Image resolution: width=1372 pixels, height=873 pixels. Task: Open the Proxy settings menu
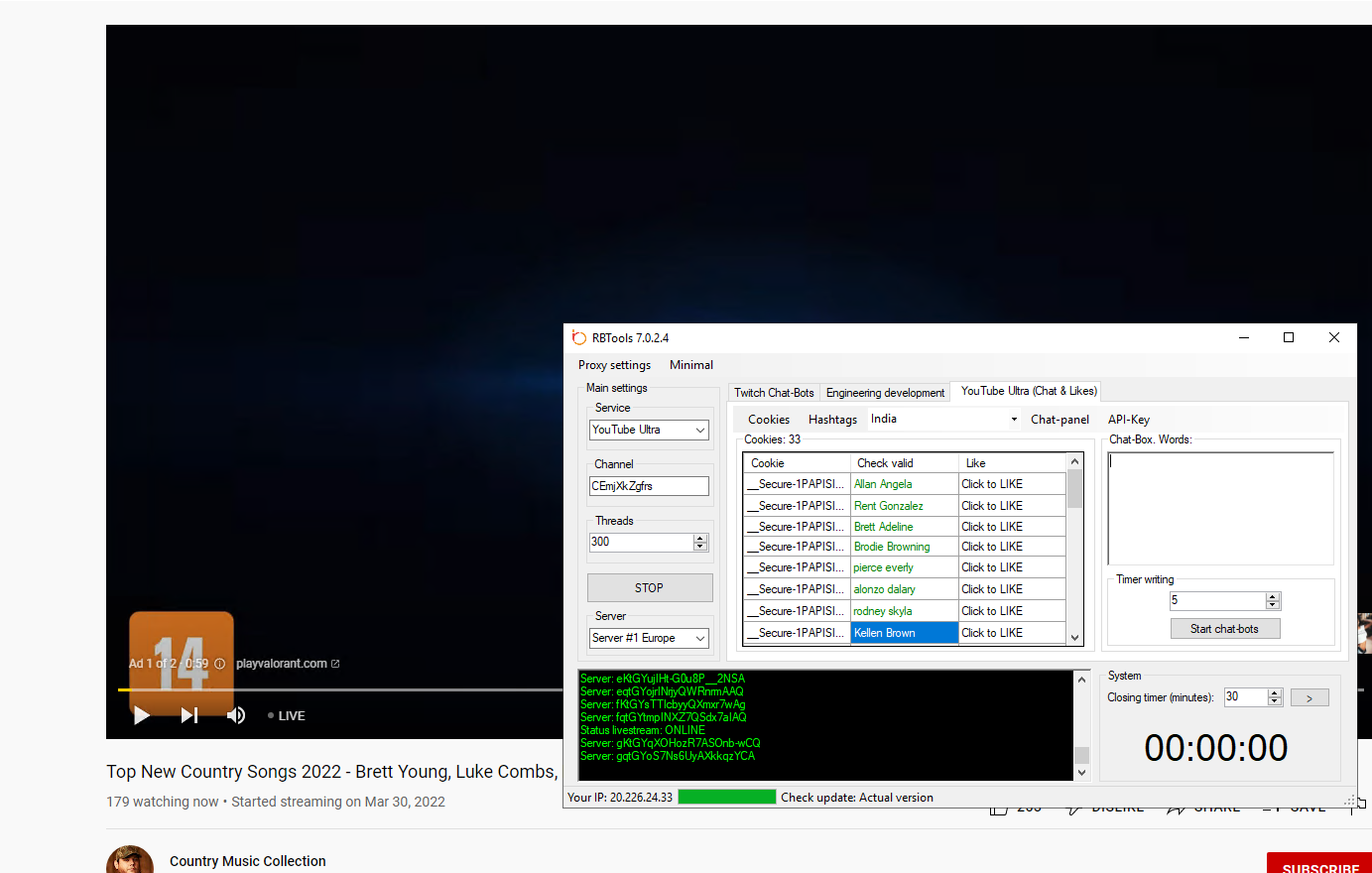click(614, 365)
